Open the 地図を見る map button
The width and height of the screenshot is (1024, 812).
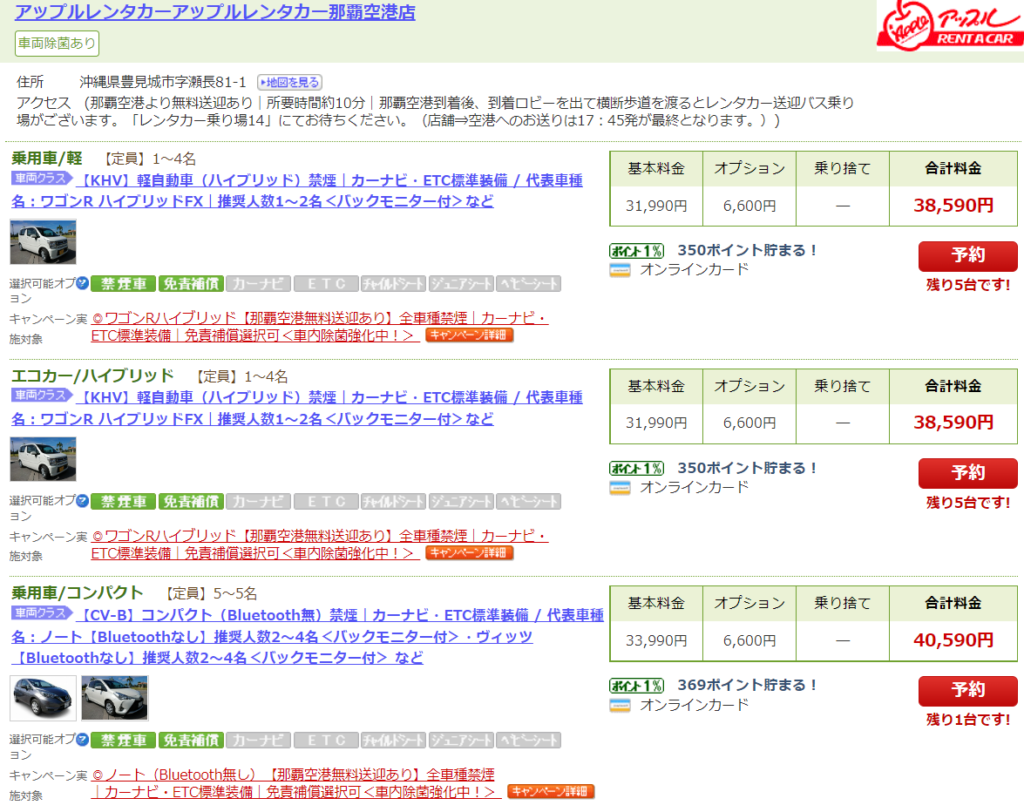coord(289,82)
